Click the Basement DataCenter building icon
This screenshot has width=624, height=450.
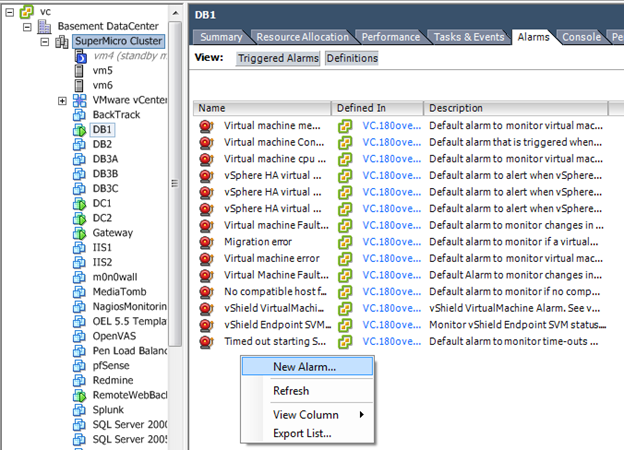point(44,26)
